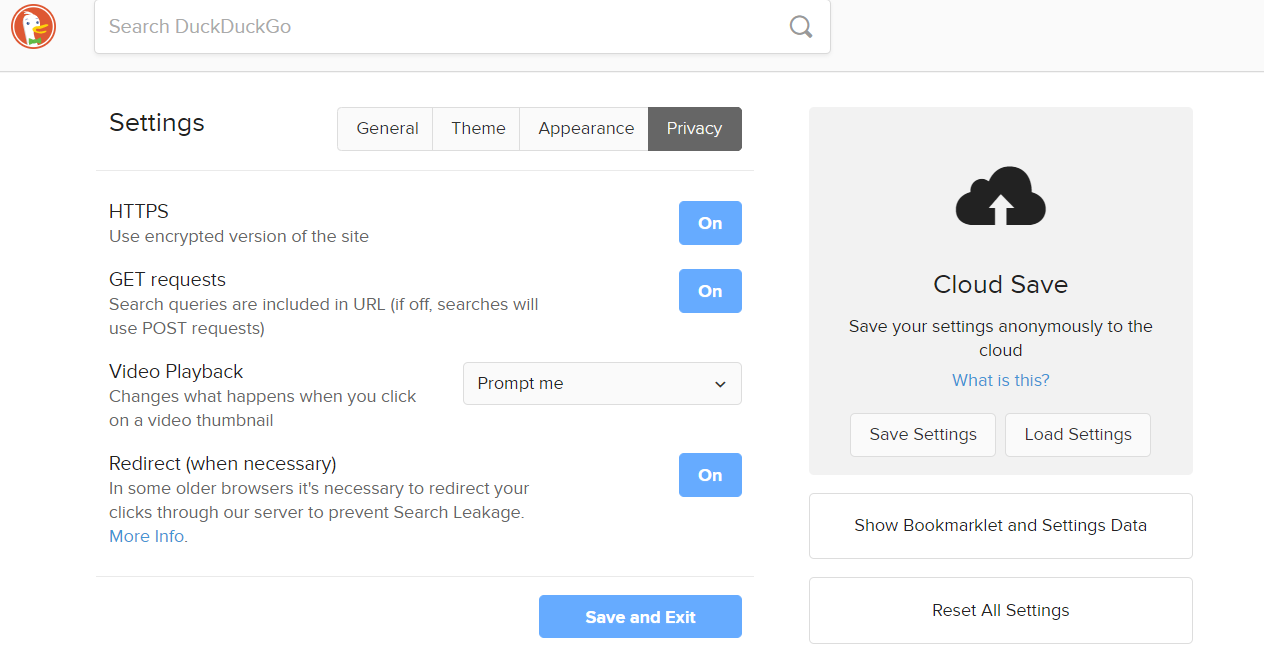The image size is (1264, 651).
Task: Follow the More Info link
Action: pos(147,536)
